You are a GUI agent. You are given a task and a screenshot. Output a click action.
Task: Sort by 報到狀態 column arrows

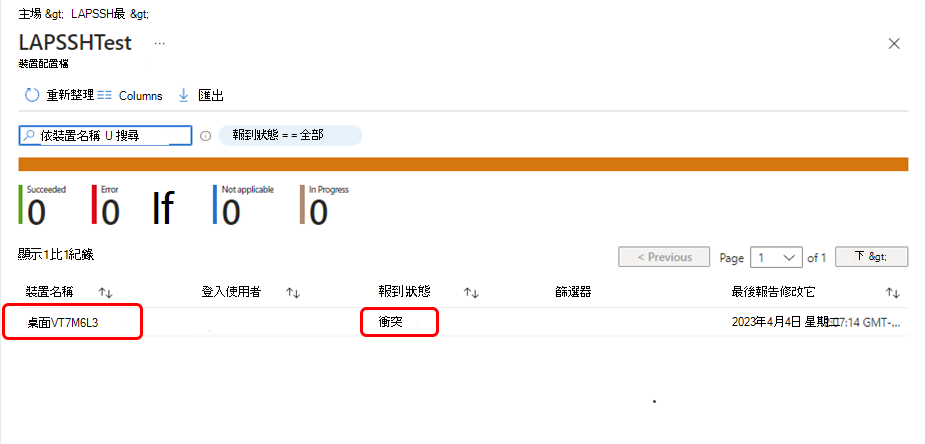point(470,292)
